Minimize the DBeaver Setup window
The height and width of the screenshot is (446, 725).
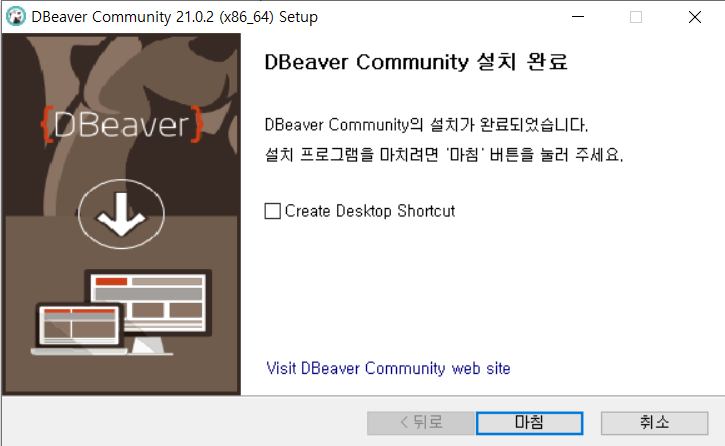point(578,17)
